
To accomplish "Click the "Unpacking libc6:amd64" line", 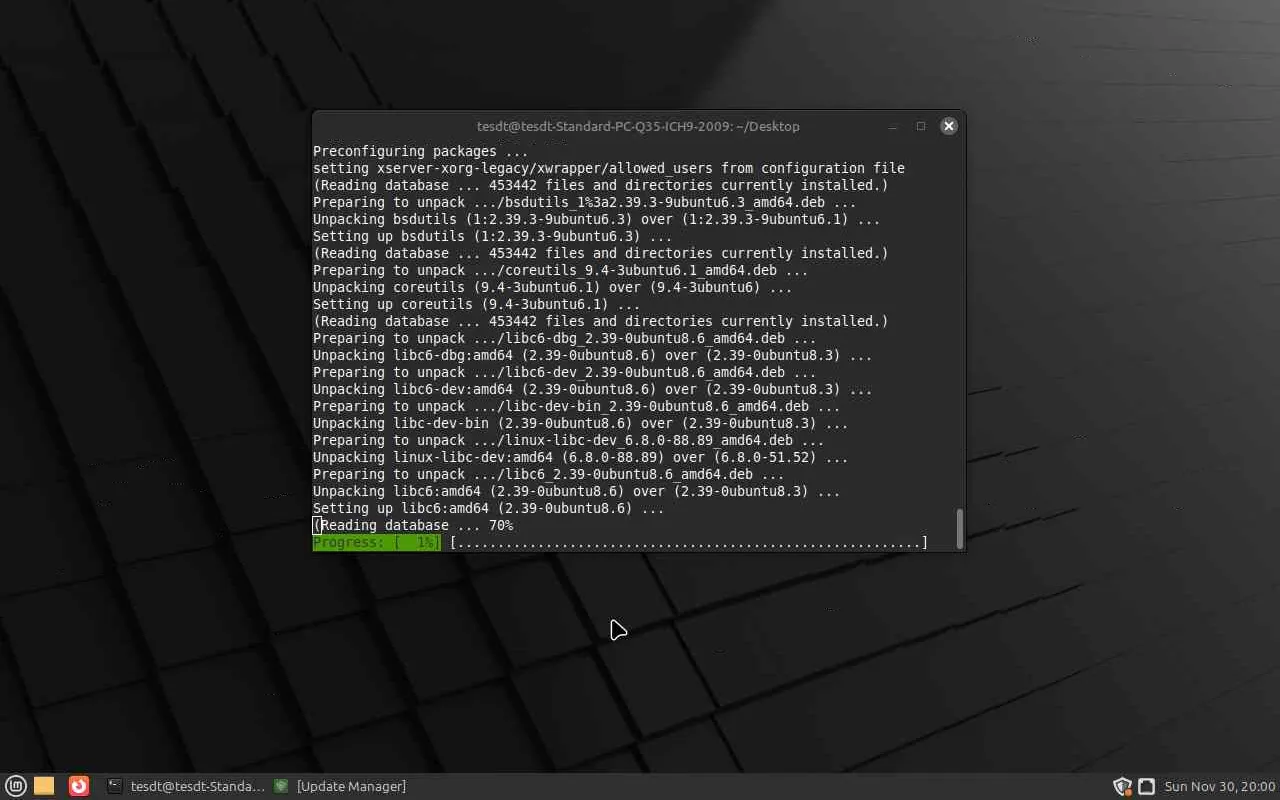I will (x=577, y=491).
